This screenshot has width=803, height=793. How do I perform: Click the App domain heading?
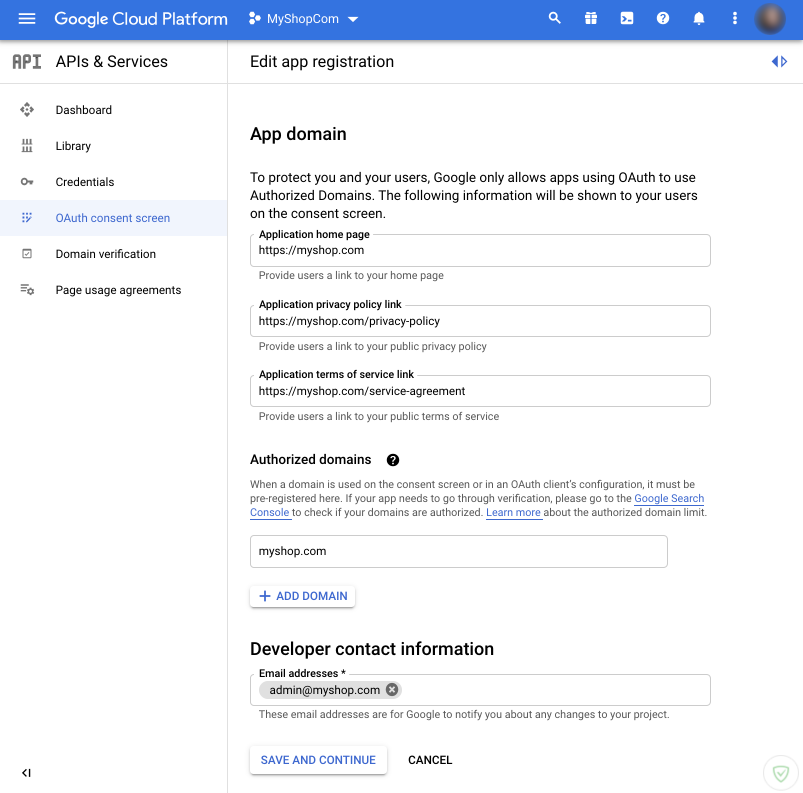coord(298,134)
